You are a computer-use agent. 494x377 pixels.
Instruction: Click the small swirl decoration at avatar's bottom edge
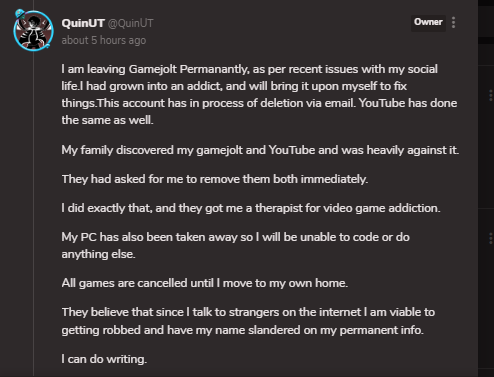click(x=48, y=46)
